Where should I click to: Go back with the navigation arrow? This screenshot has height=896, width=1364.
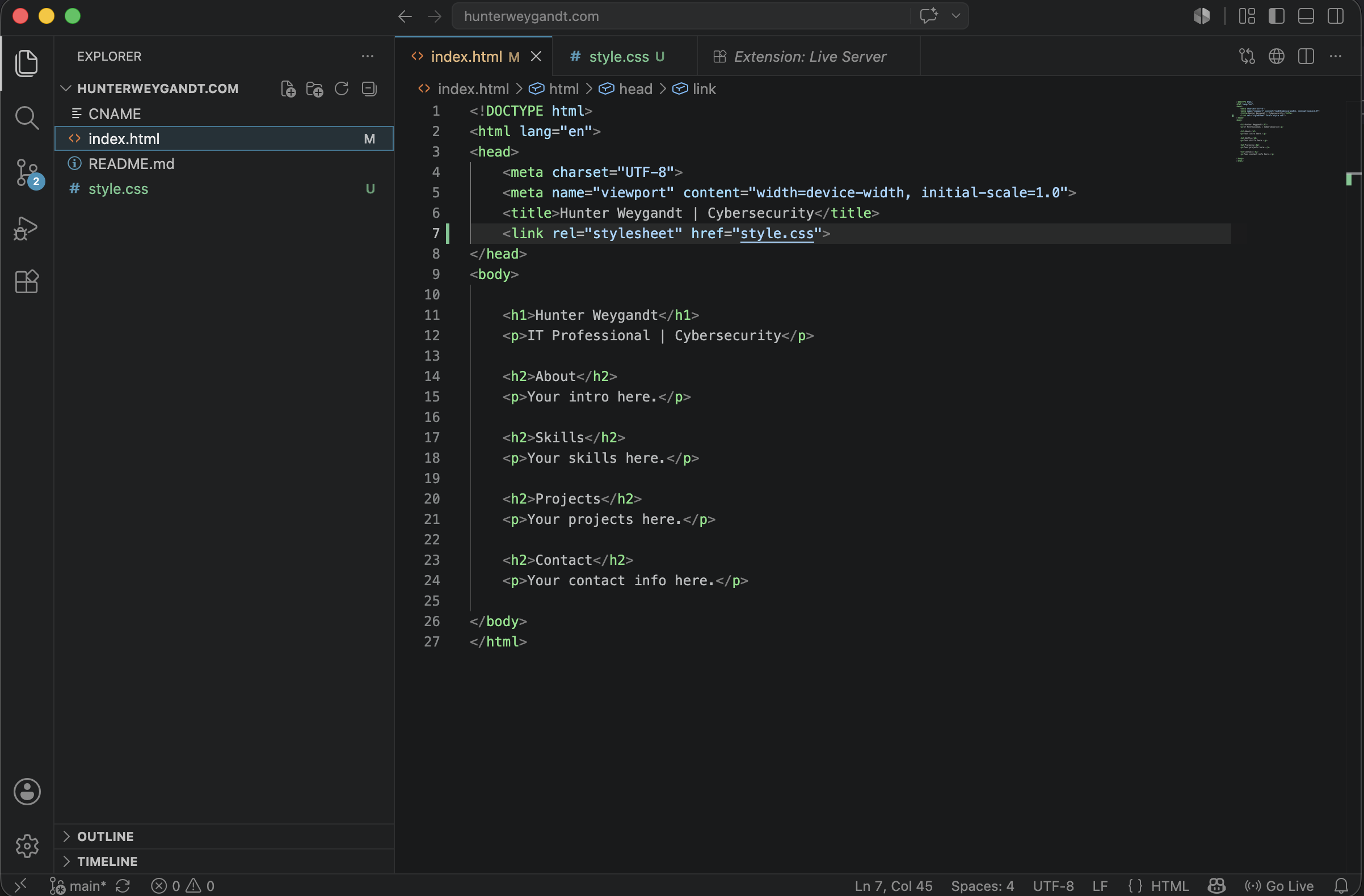(405, 16)
